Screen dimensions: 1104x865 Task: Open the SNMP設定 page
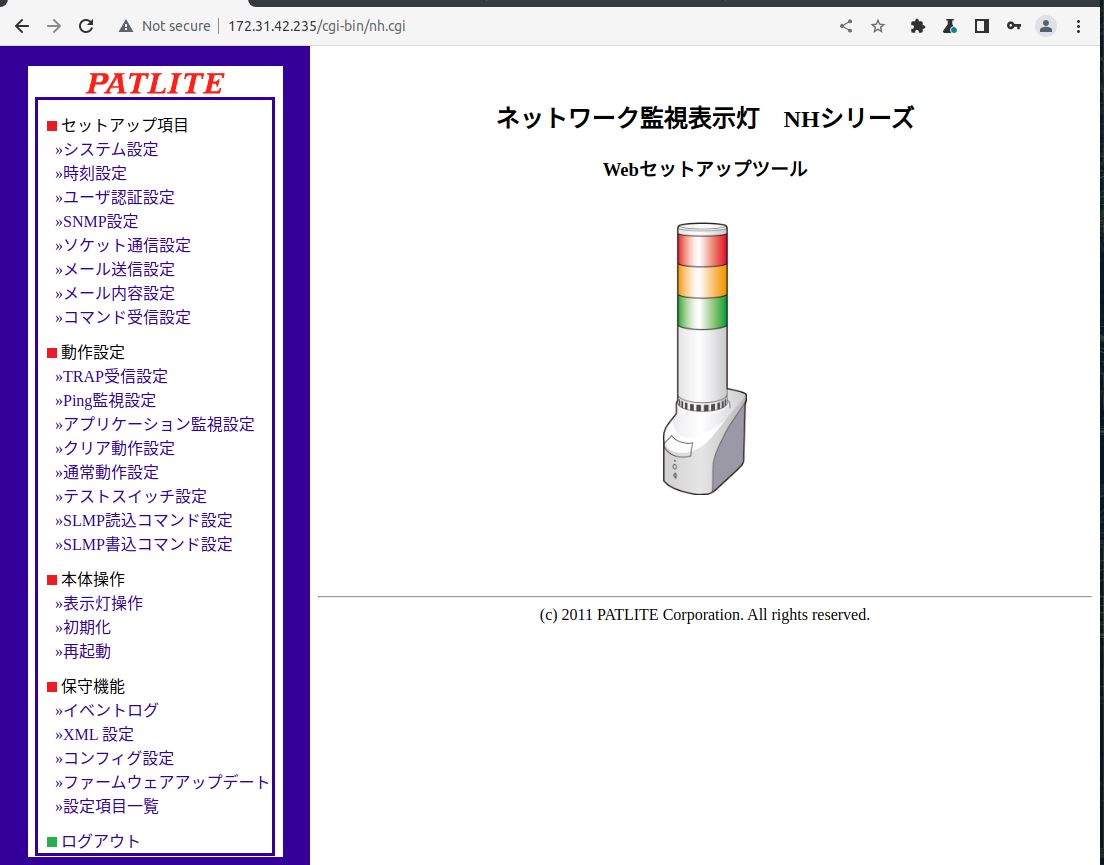[100, 221]
